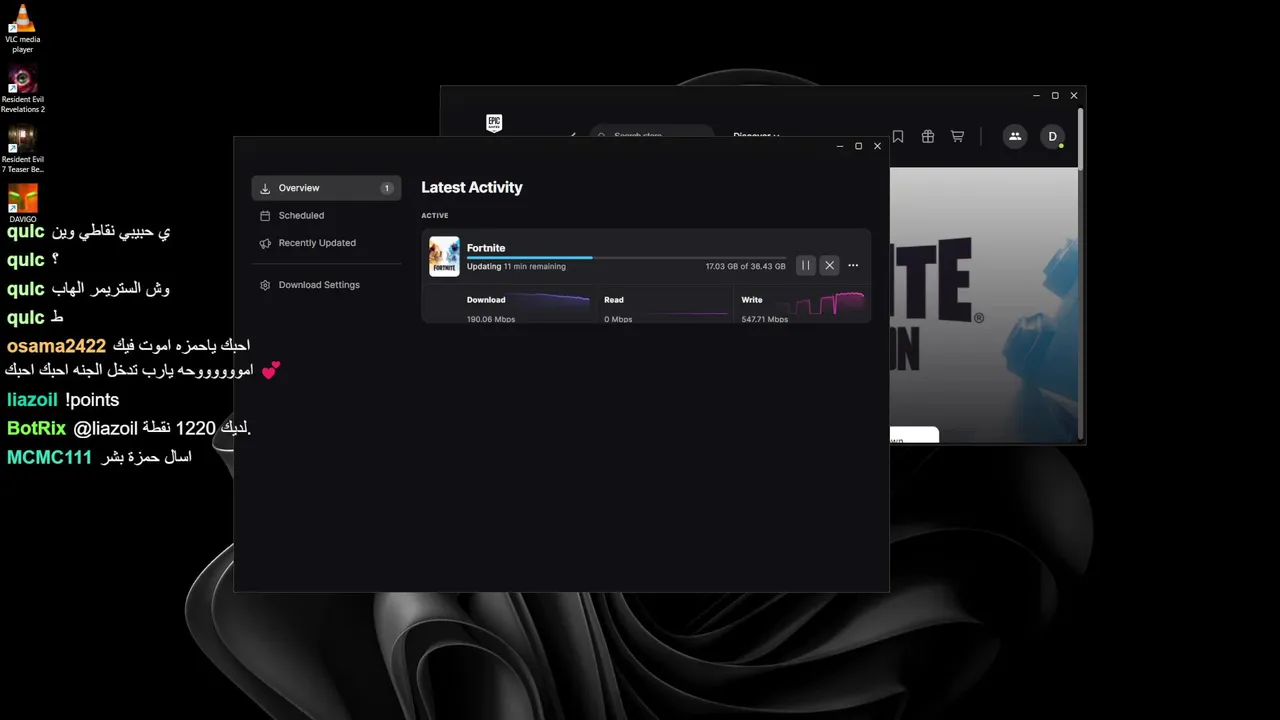
Task: Open the friends icon in the store window
Action: point(1015,137)
